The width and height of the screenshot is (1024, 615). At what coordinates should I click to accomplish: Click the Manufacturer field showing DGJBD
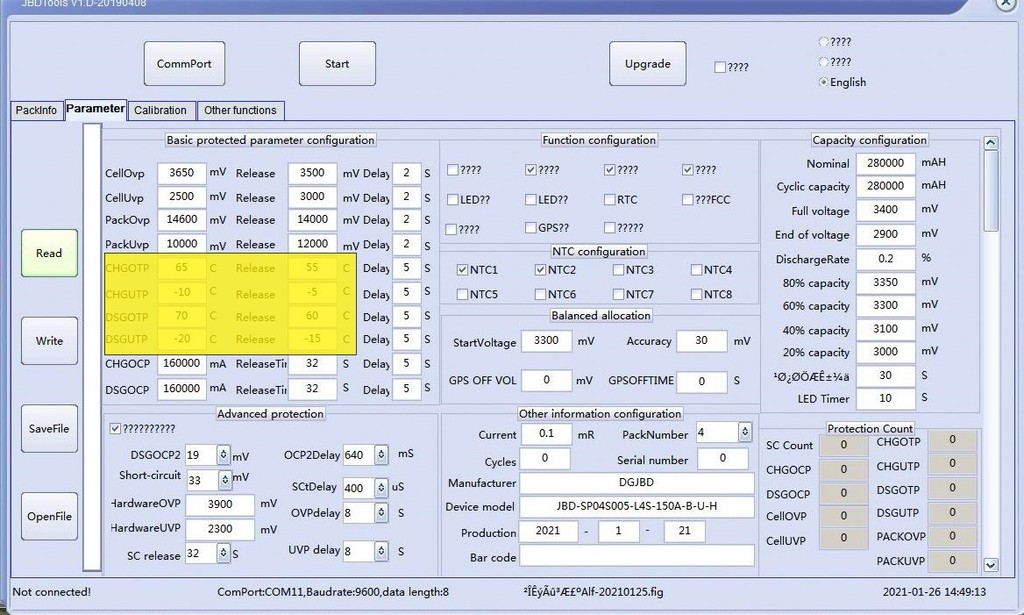point(637,483)
